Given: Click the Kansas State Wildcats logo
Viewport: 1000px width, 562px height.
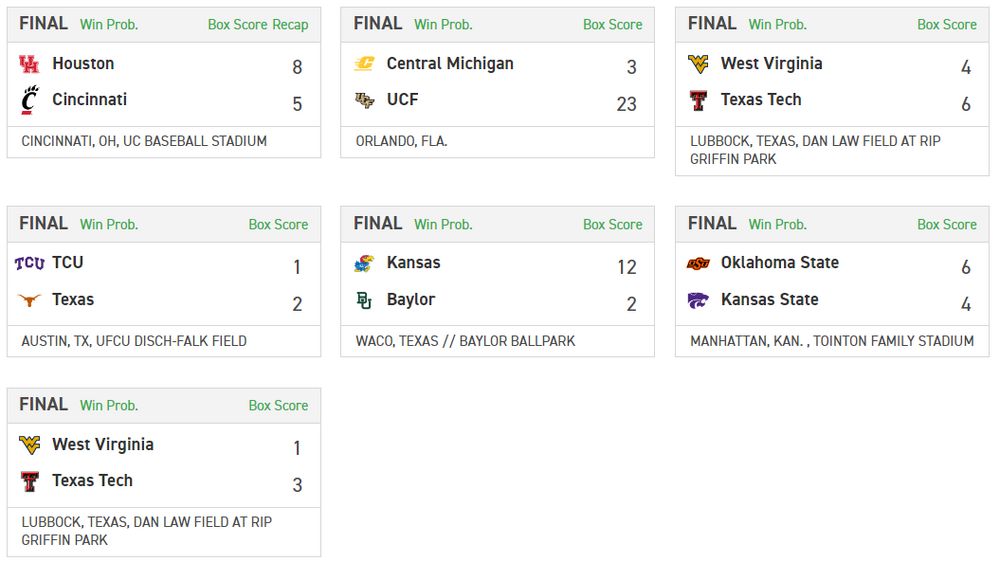Looking at the screenshot, I should pos(698,300).
